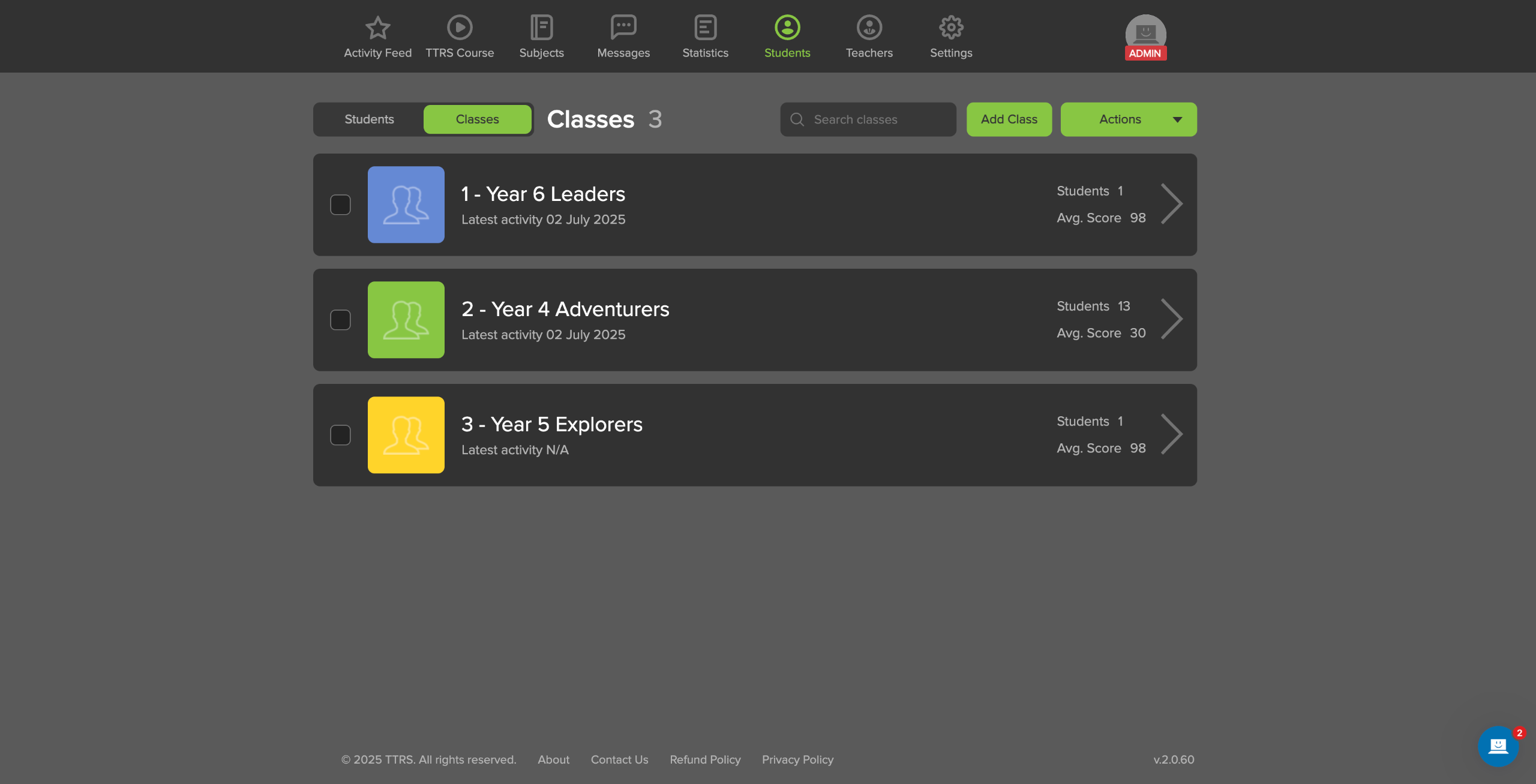This screenshot has height=784, width=1536.
Task: Open the support chat widget icon
Action: click(x=1498, y=746)
